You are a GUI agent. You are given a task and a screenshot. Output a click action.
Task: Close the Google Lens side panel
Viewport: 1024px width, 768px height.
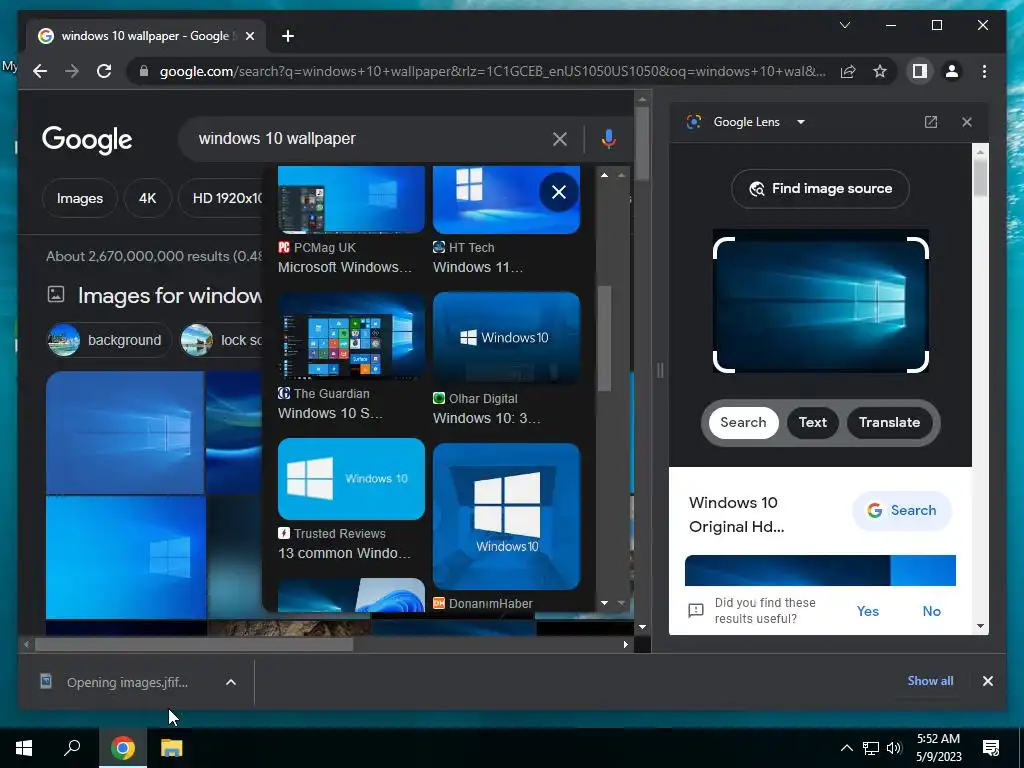[x=967, y=122]
